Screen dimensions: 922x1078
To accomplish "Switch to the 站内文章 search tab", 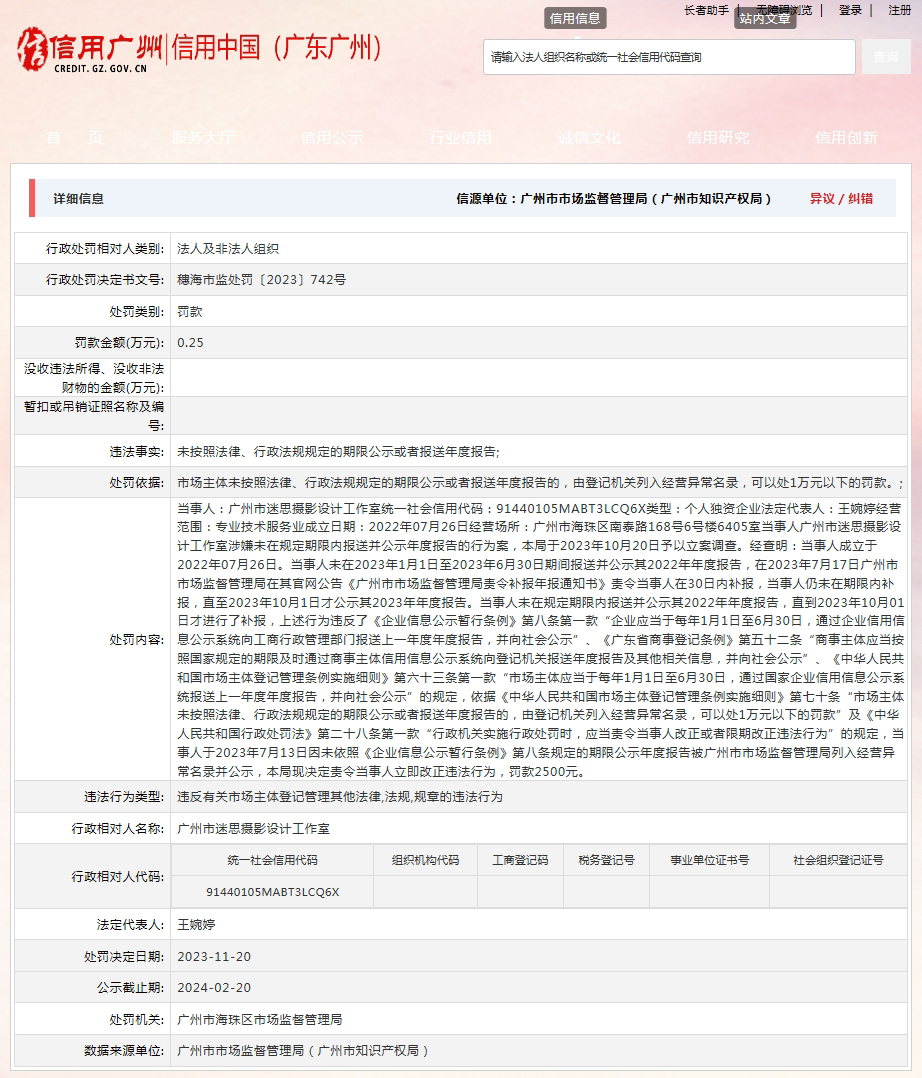I will coord(765,18).
